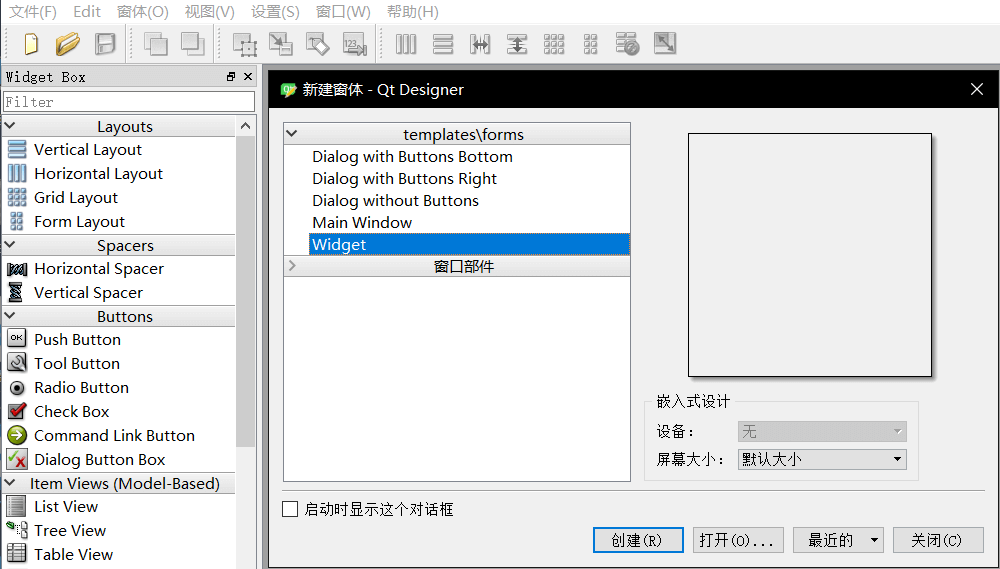Screen dimensions: 1000x569
Task: Collapse the Spacers category
Action: tap(10, 245)
